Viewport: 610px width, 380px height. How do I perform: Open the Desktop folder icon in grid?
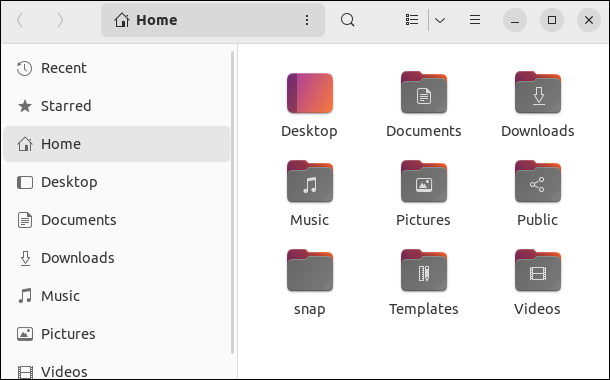310,93
